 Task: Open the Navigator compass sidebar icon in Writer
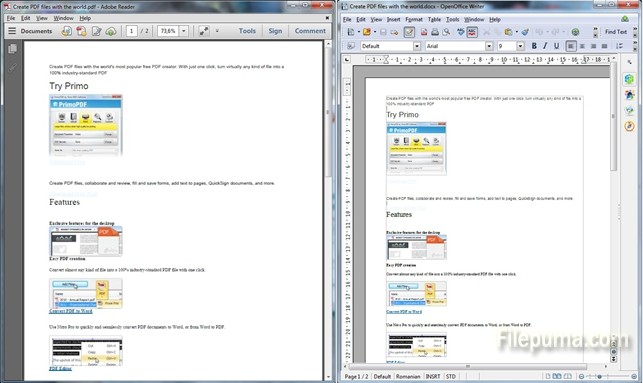click(x=629, y=126)
